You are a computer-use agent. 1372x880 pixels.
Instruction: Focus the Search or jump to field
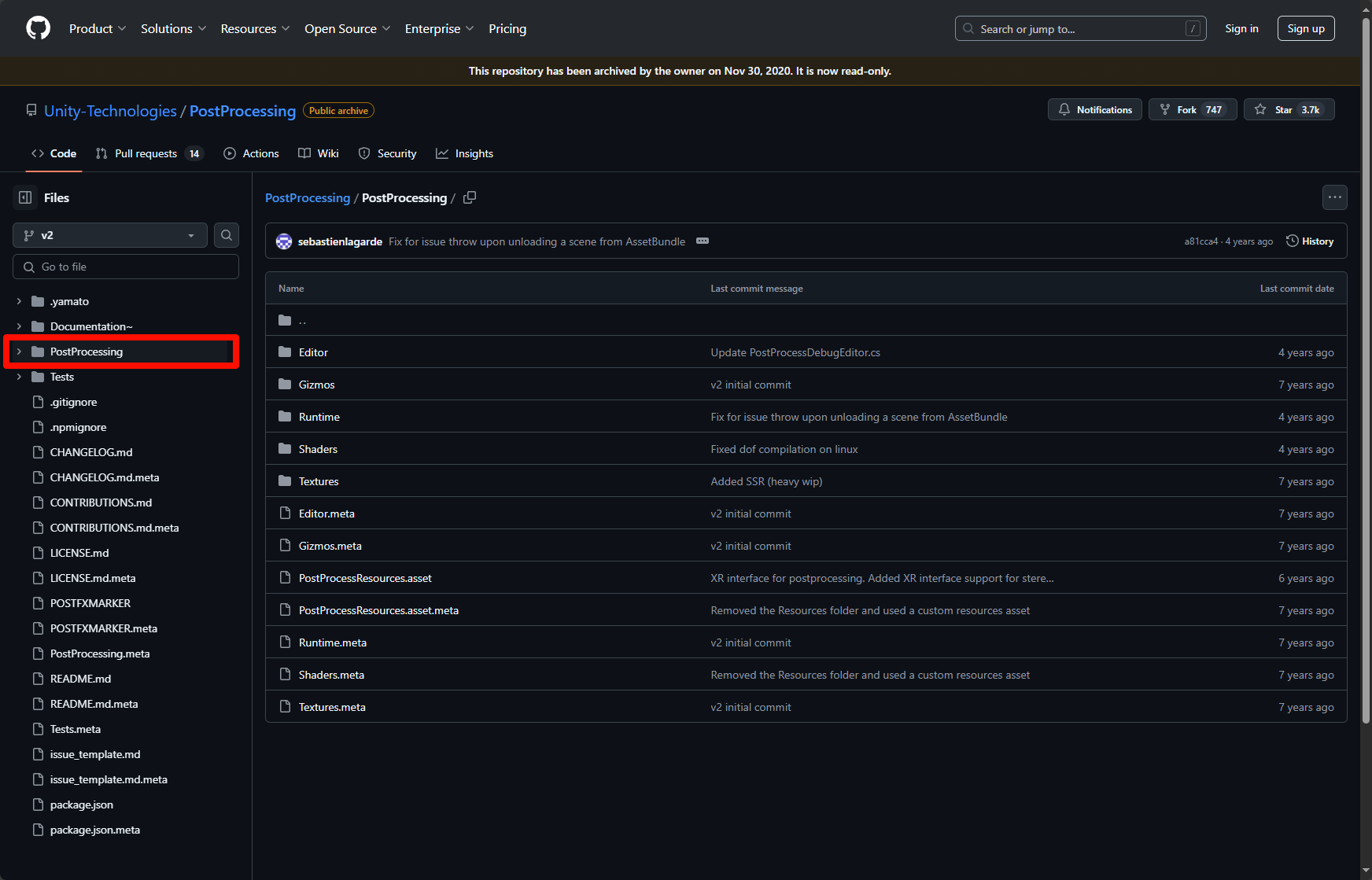pyautogui.click(x=1080, y=28)
